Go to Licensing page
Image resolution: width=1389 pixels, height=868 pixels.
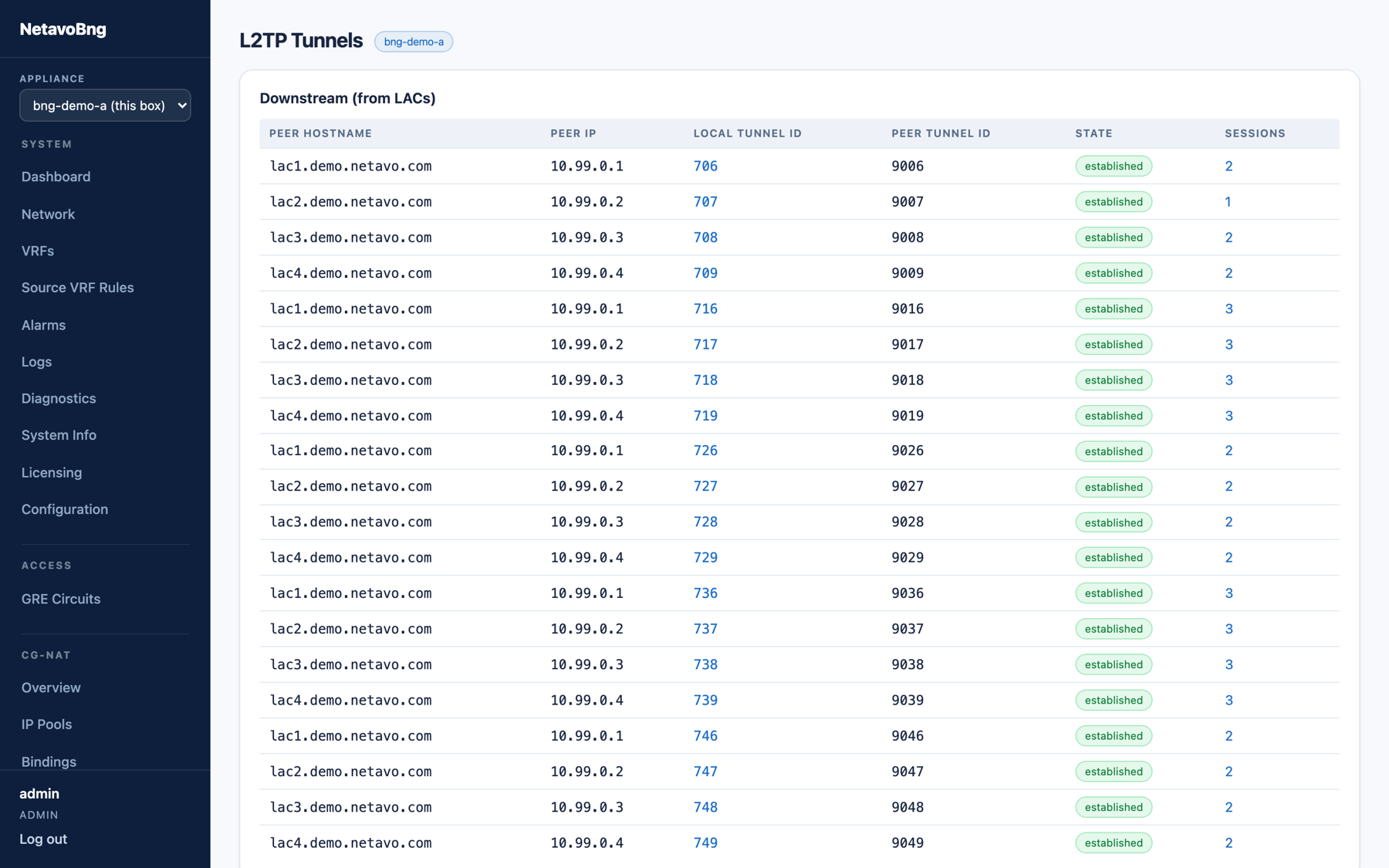[52, 472]
